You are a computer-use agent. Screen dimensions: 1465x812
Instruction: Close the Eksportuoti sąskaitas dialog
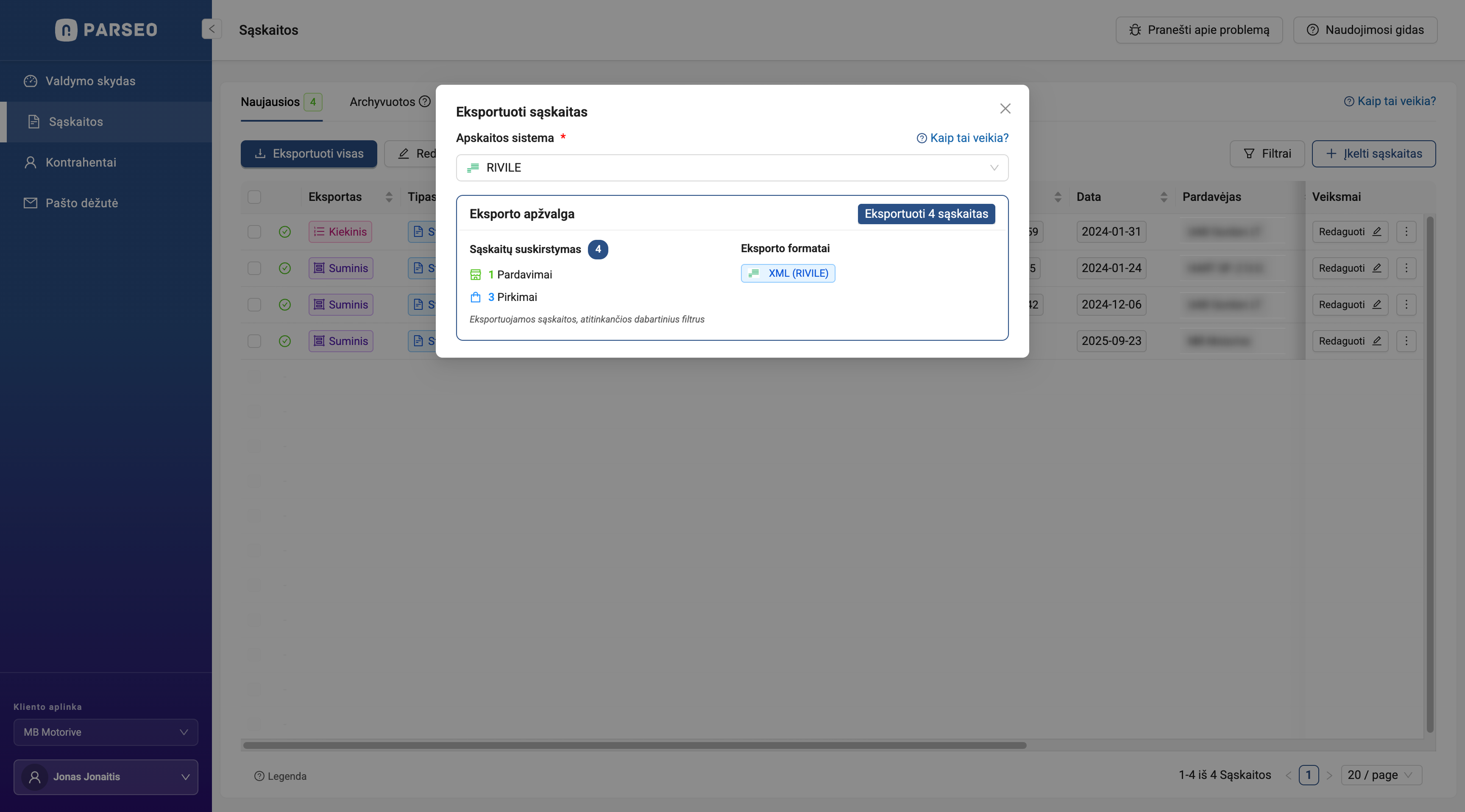click(x=1005, y=108)
